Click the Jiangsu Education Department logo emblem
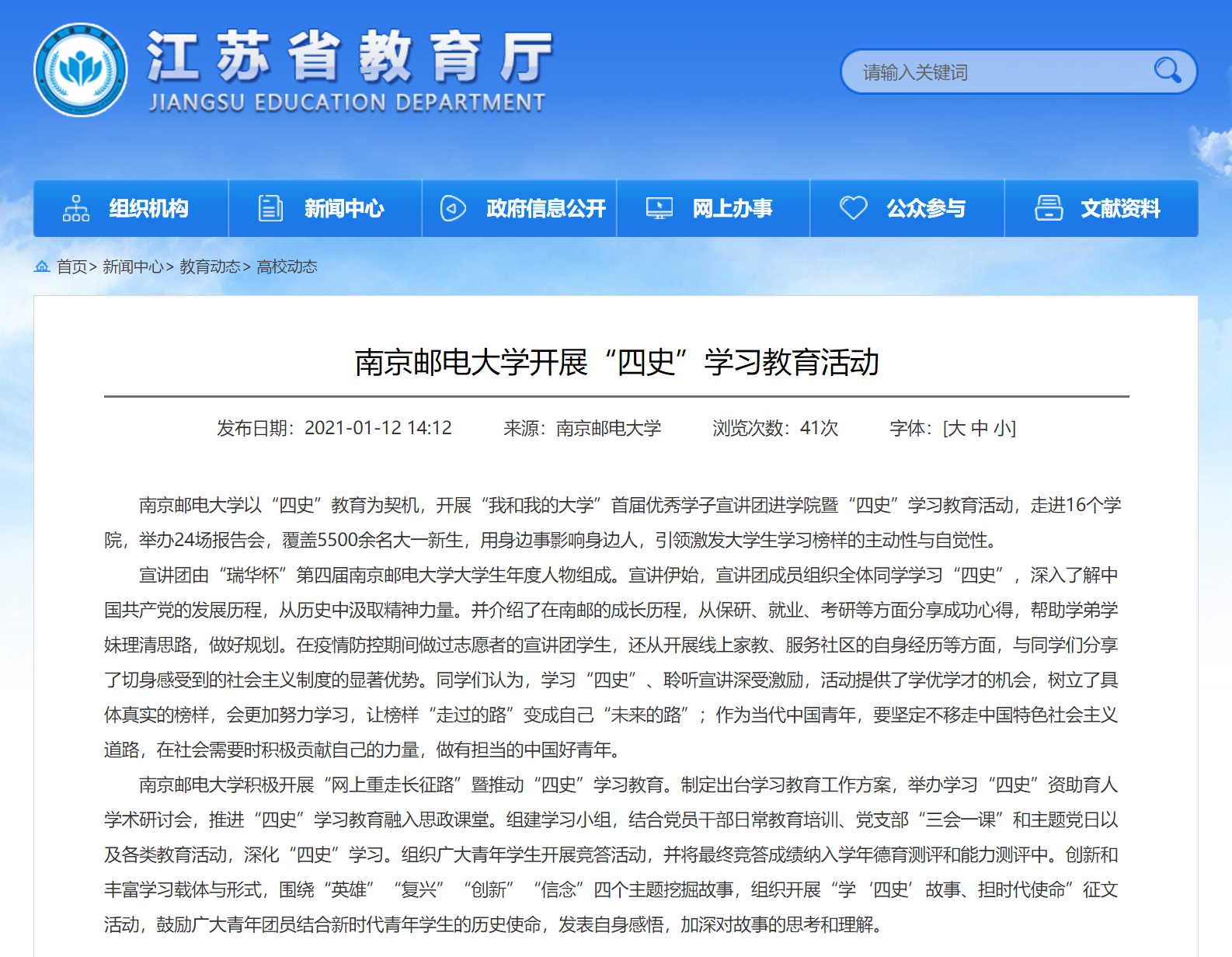Viewport: 1232px width, 957px height. coord(81,70)
